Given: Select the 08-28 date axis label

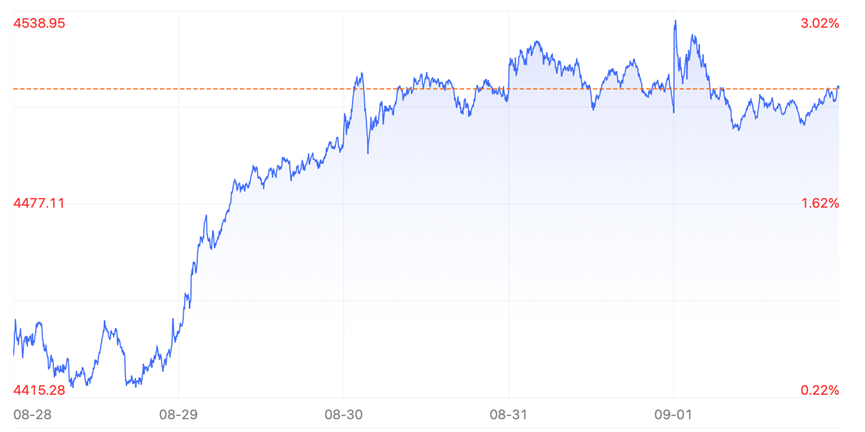Looking at the screenshot, I should pyautogui.click(x=27, y=413).
